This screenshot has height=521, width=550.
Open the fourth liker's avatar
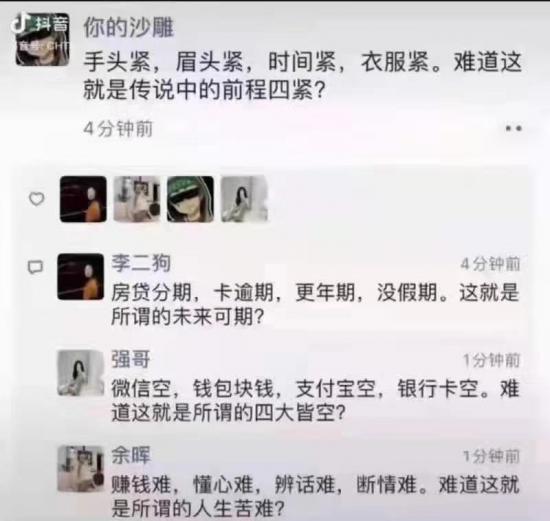tap(244, 199)
